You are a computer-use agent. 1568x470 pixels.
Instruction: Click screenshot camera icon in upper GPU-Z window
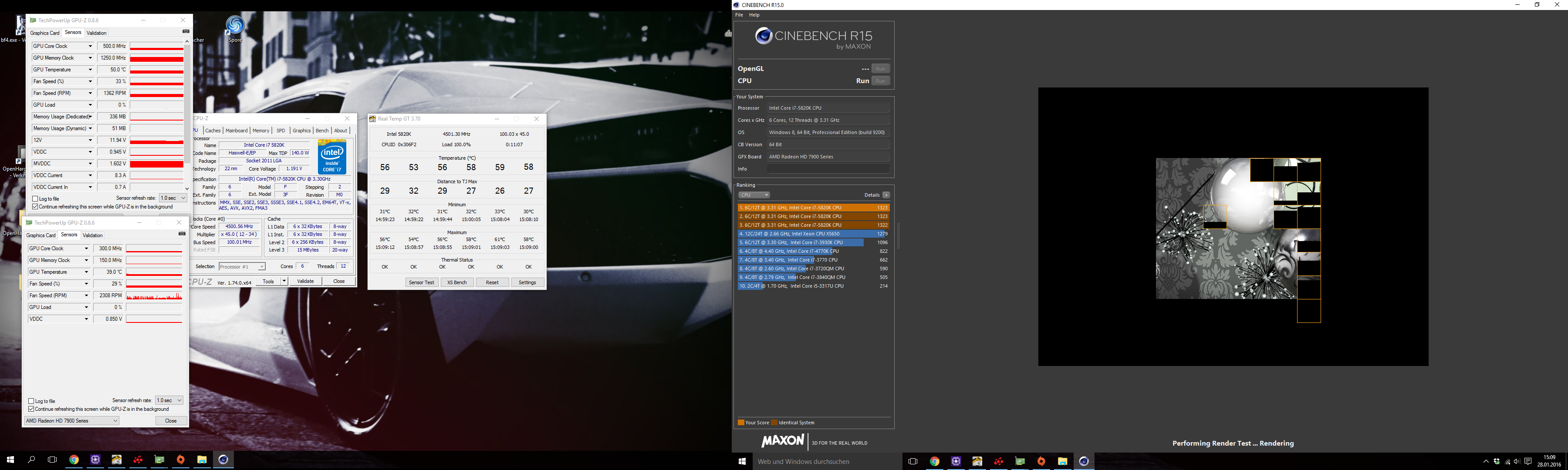(186, 32)
